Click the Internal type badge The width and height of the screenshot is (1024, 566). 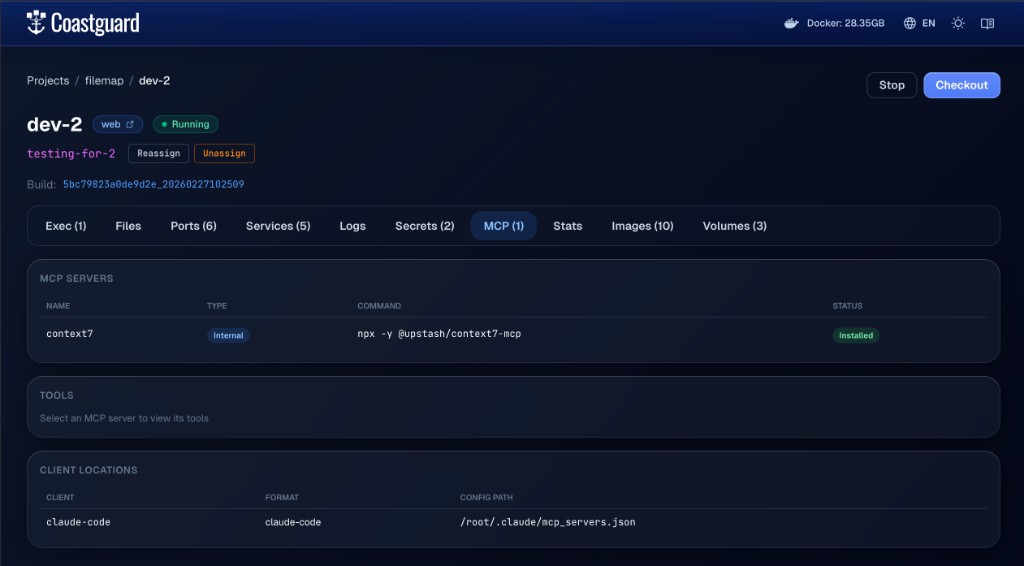[x=228, y=336]
